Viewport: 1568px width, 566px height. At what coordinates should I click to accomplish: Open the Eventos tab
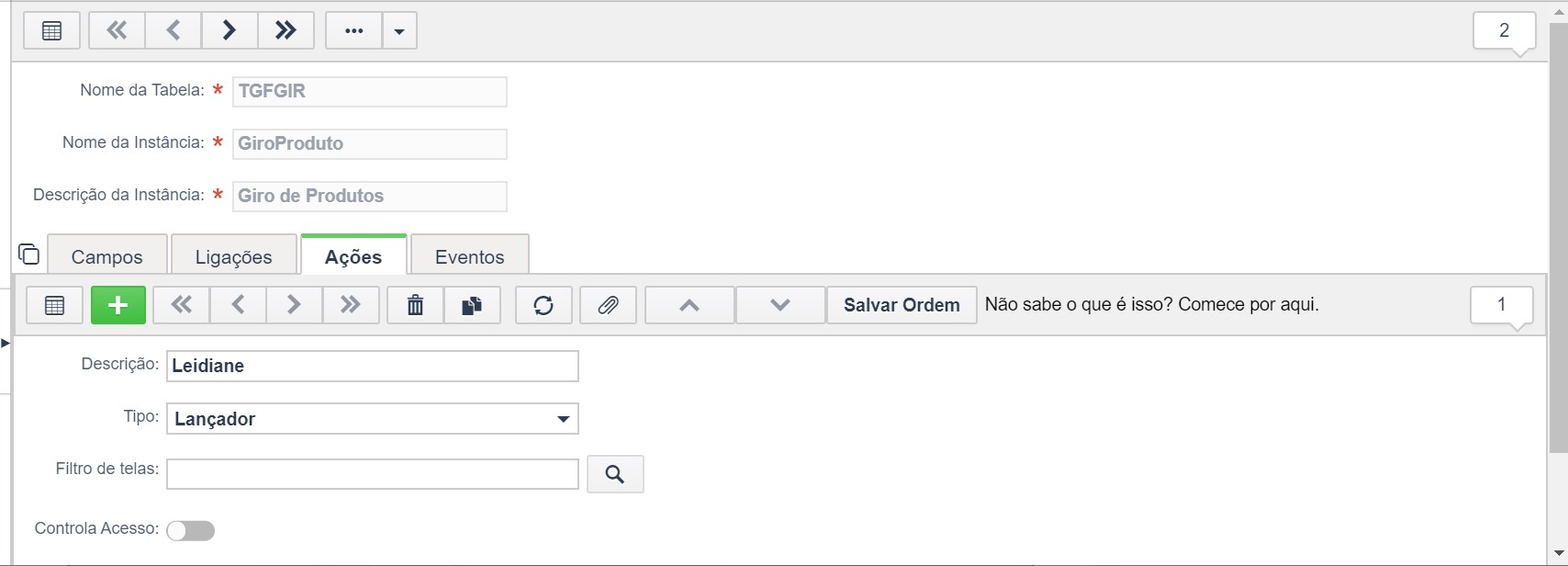click(x=470, y=256)
